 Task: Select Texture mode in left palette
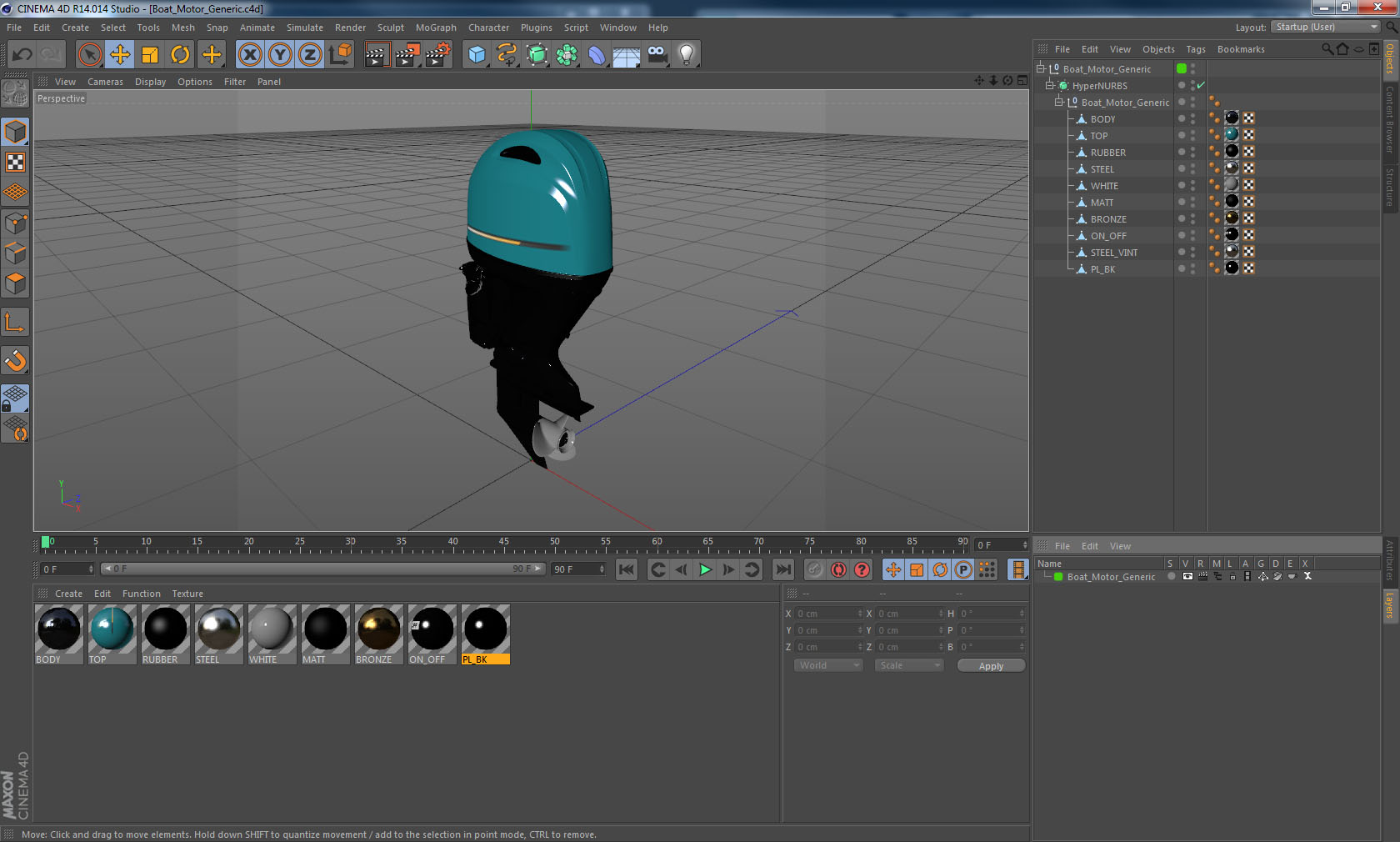(16, 163)
